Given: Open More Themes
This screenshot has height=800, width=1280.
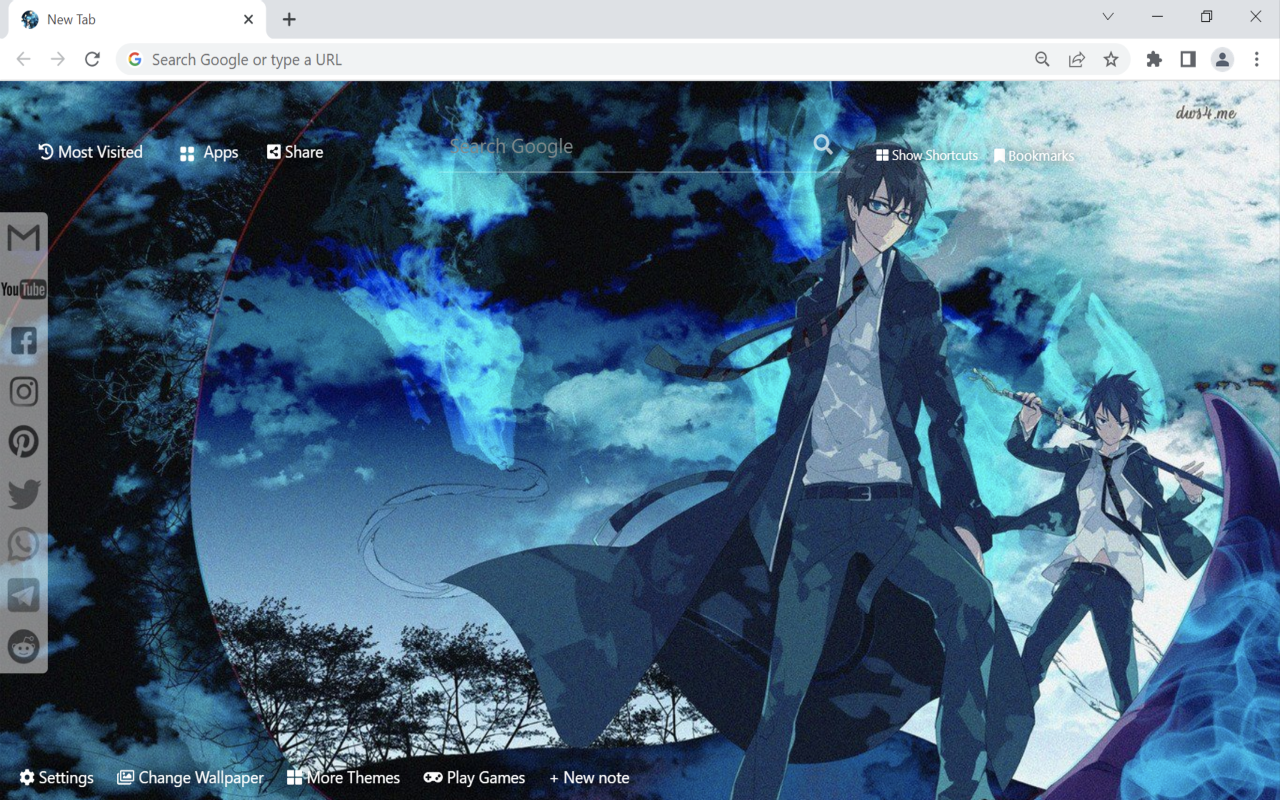Looking at the screenshot, I should pos(343,777).
